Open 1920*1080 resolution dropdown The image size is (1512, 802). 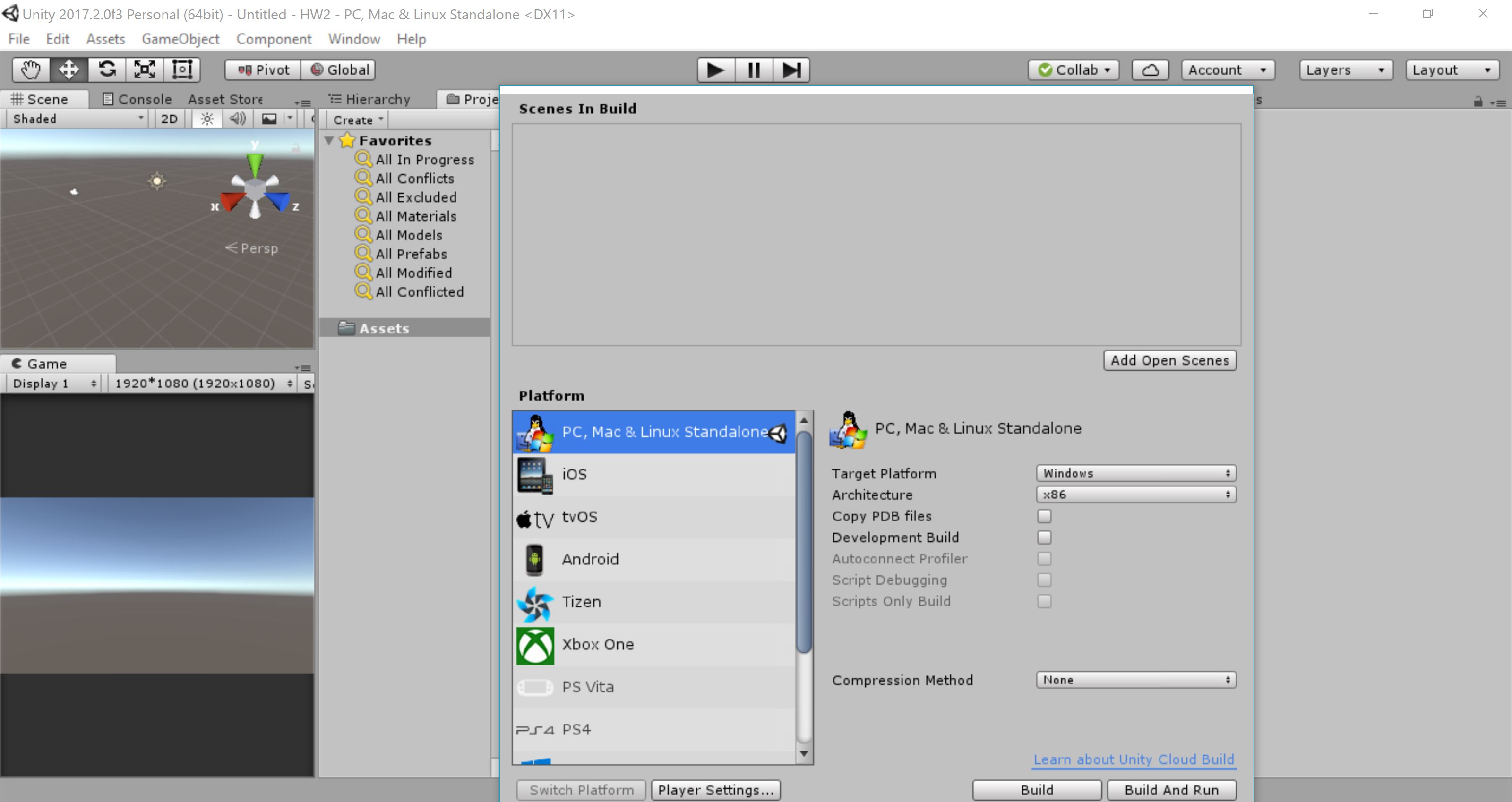pos(203,384)
